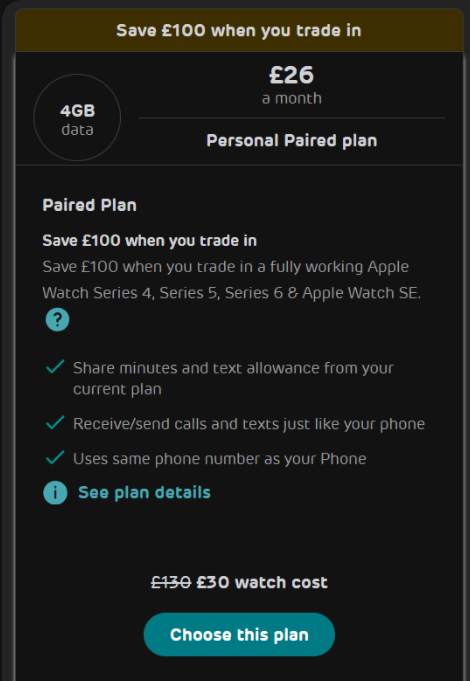
Task: Click the Paired Plan heading
Action: 89,205
